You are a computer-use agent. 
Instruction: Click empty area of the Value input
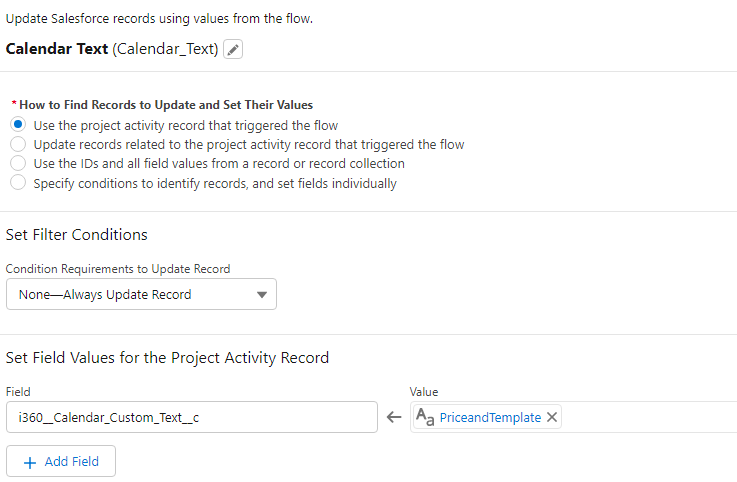[x=650, y=418]
